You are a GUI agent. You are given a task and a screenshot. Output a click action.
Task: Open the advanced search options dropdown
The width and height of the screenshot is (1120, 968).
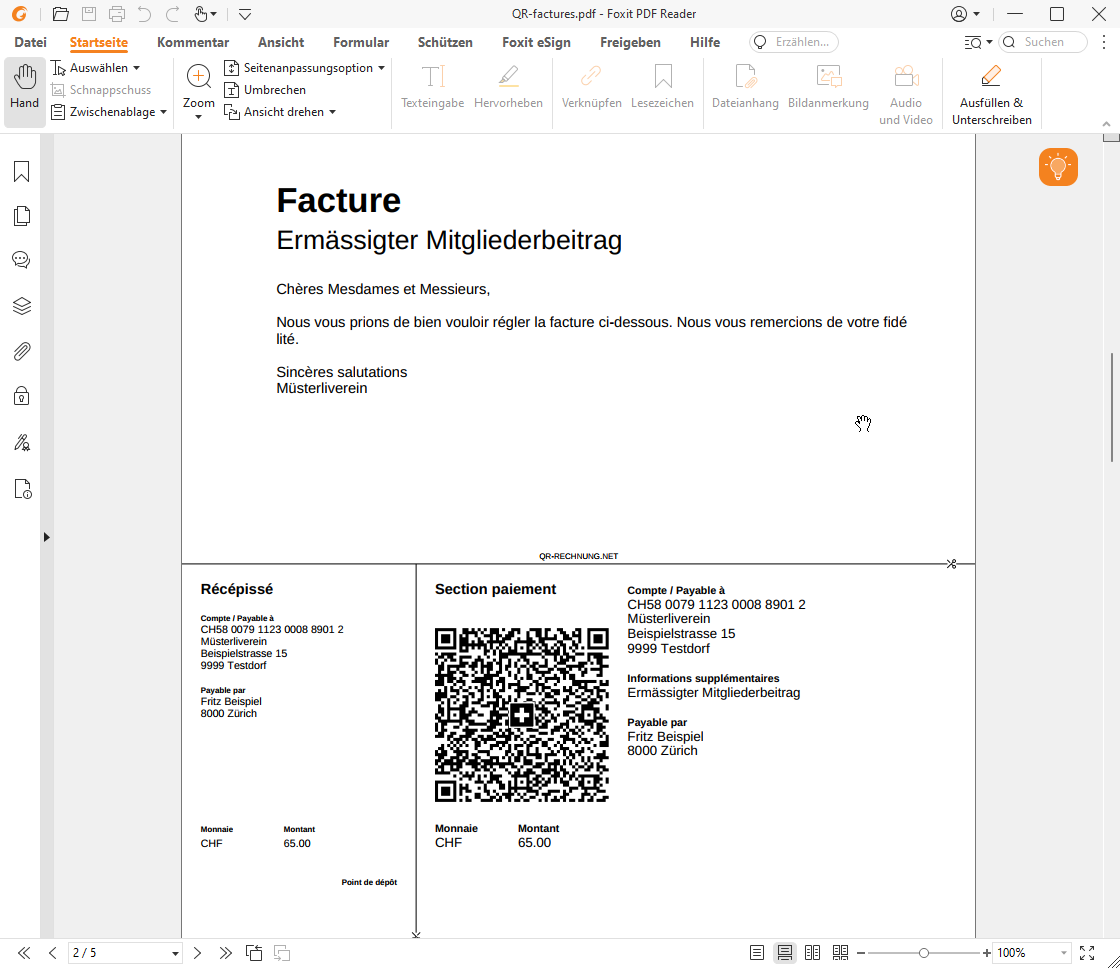(x=978, y=42)
